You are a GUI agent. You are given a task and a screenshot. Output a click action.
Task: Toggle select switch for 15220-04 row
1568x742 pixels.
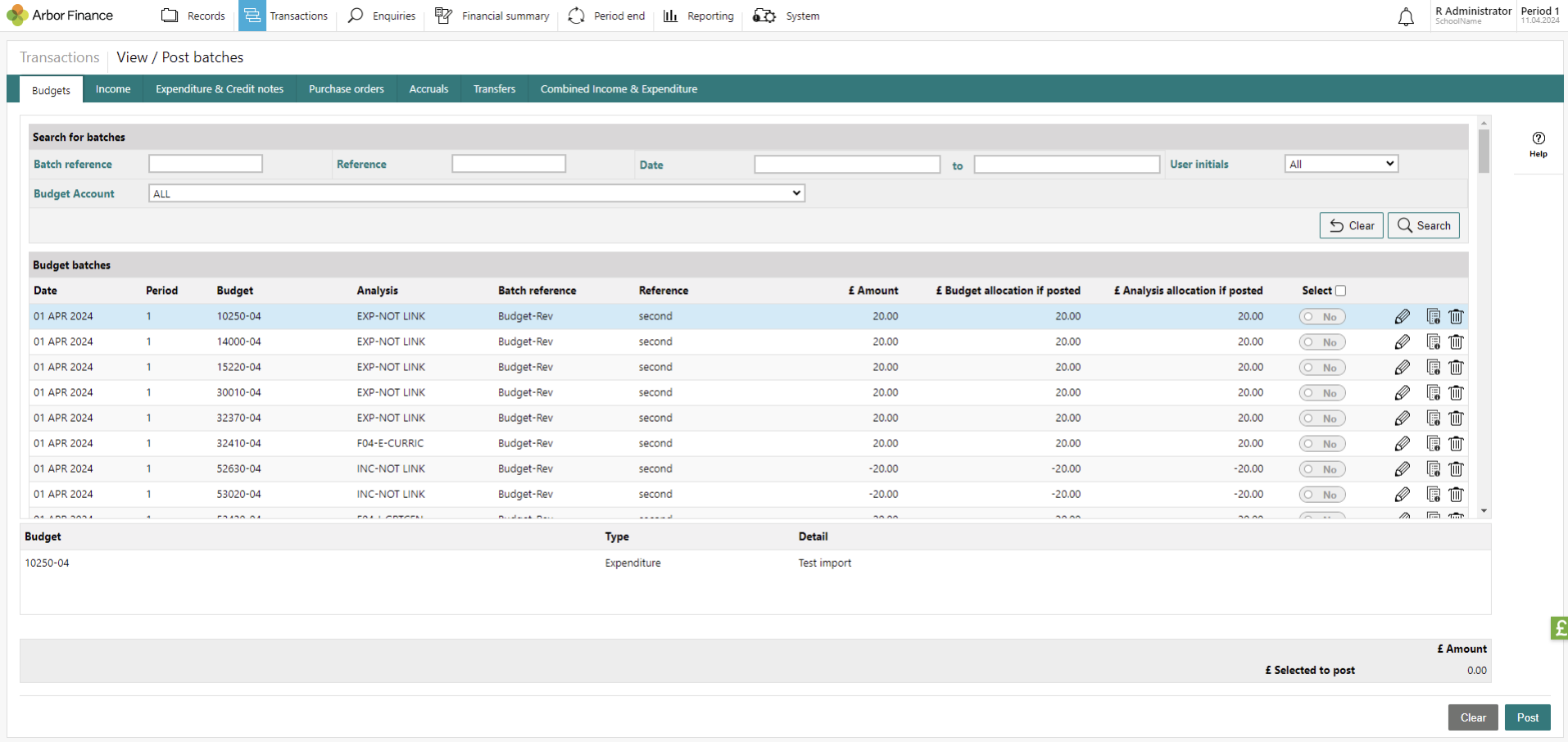[1321, 368]
